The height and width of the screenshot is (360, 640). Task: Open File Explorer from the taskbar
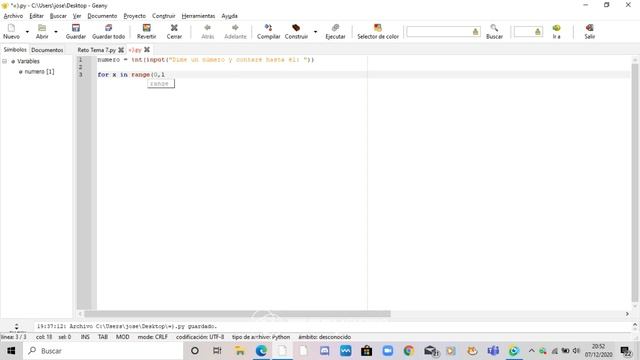click(x=240, y=351)
